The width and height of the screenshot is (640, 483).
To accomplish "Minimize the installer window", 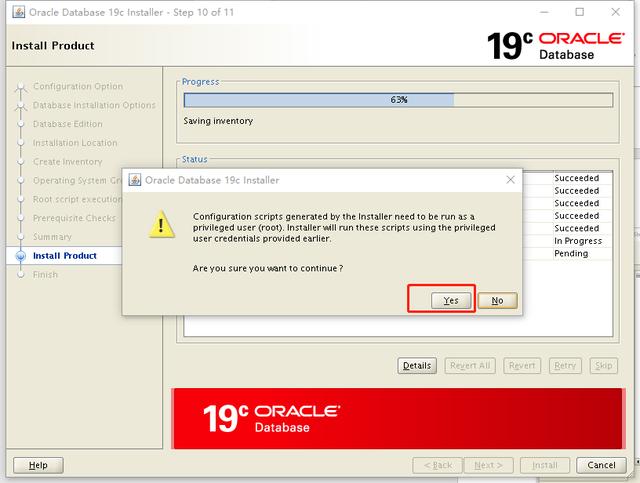I will 544,12.
